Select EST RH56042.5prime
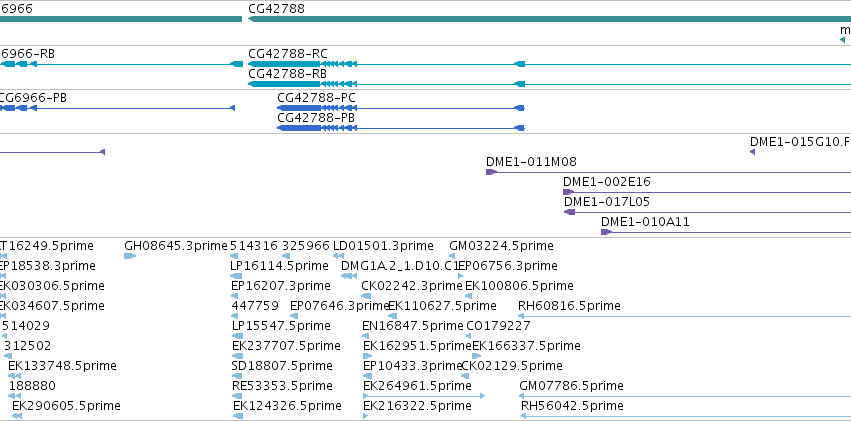 click(x=573, y=406)
